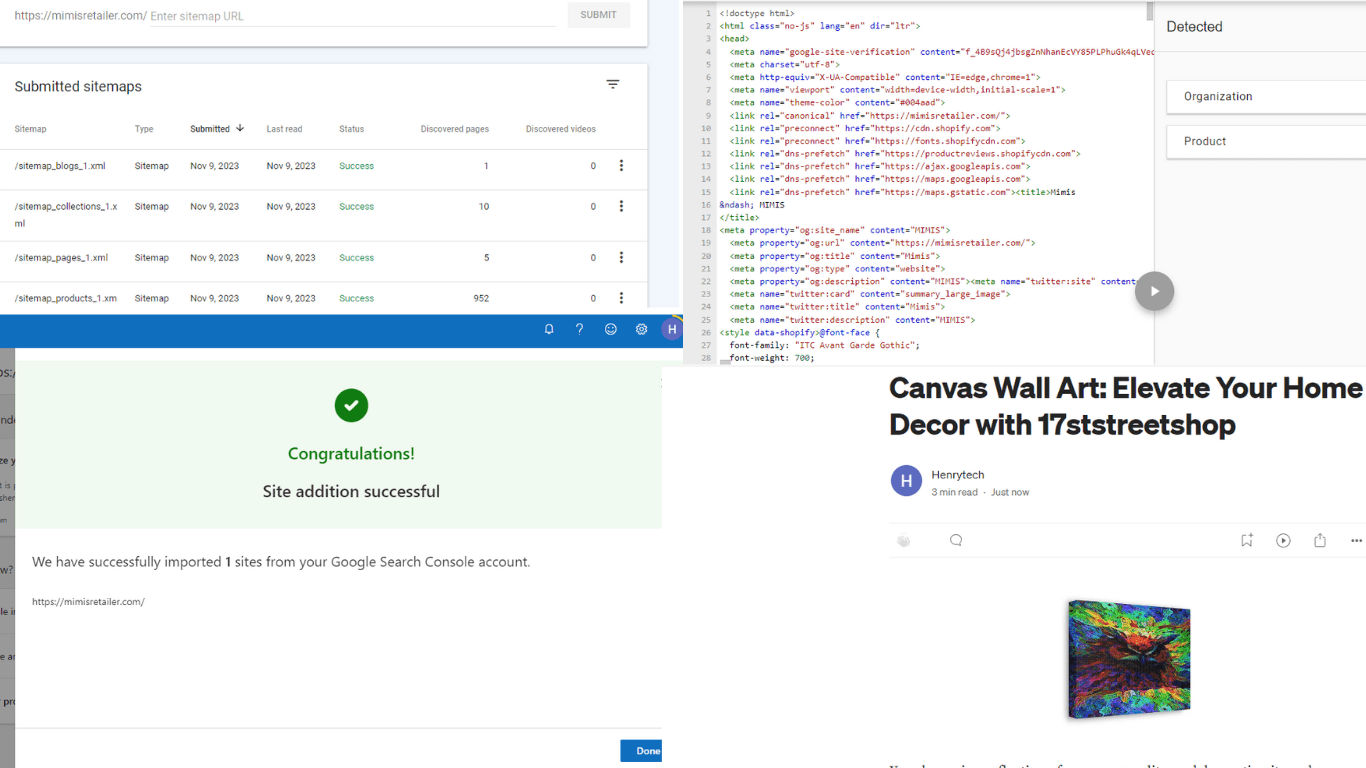Click the Status column header
The width and height of the screenshot is (1366, 768).
pyautogui.click(x=352, y=129)
